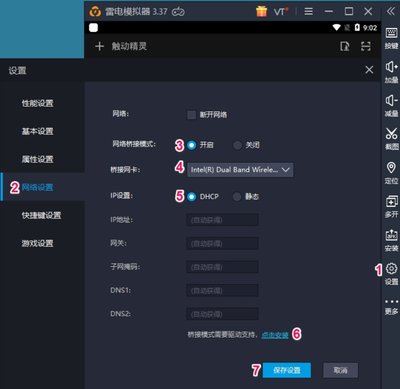
Task: Click the gamepad icon next to version
Action: click(x=178, y=12)
